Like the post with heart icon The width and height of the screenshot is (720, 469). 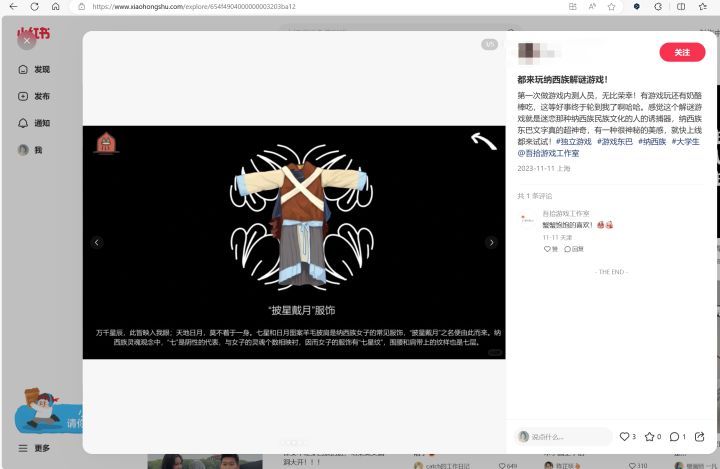click(x=624, y=436)
